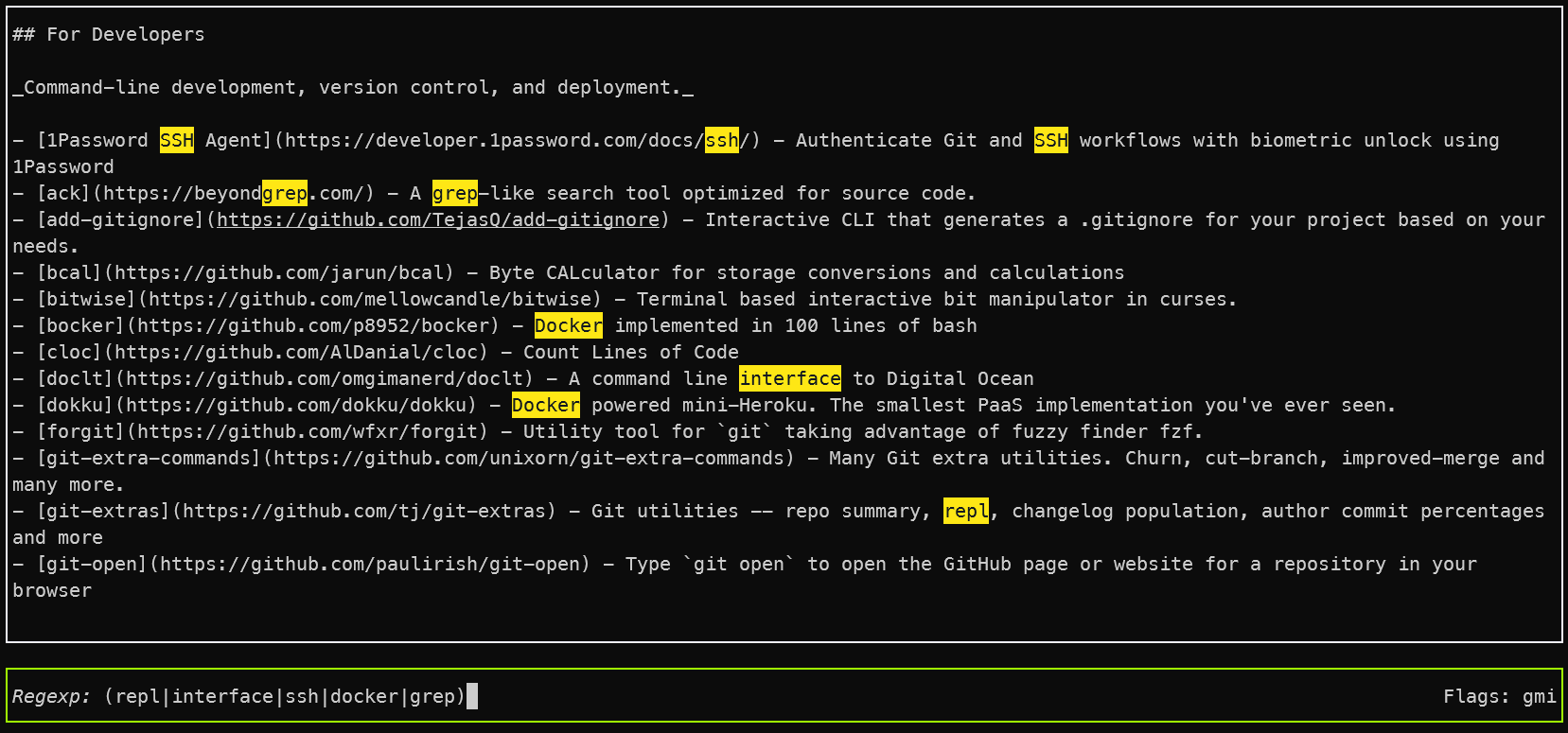The height and width of the screenshot is (733, 1568).
Task: Open the add-gitignore GitHub URL
Action: tap(438, 219)
